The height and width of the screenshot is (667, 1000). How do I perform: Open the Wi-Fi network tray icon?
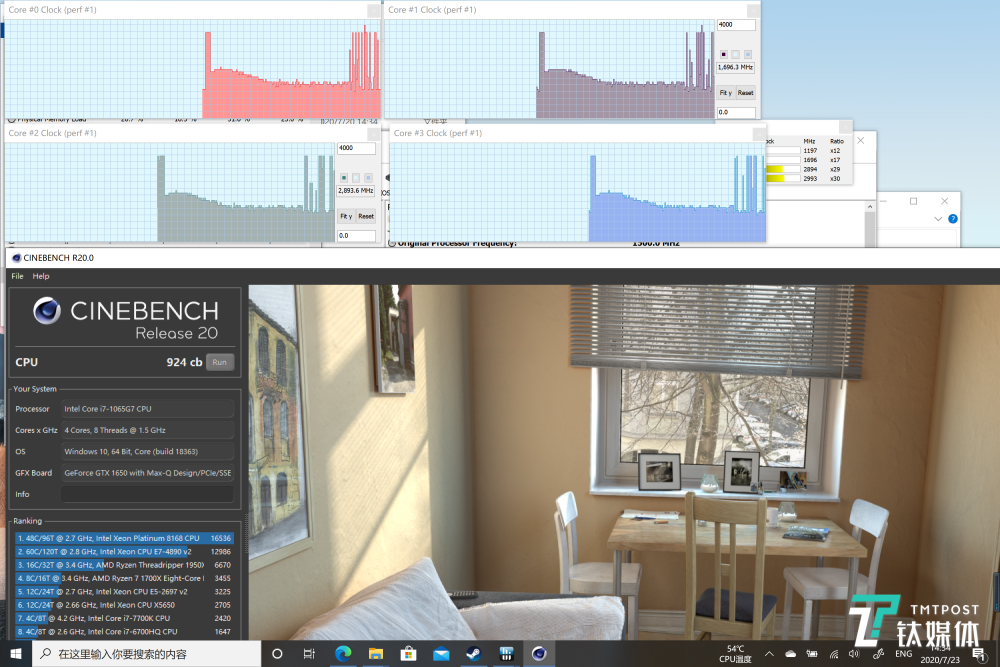point(834,654)
